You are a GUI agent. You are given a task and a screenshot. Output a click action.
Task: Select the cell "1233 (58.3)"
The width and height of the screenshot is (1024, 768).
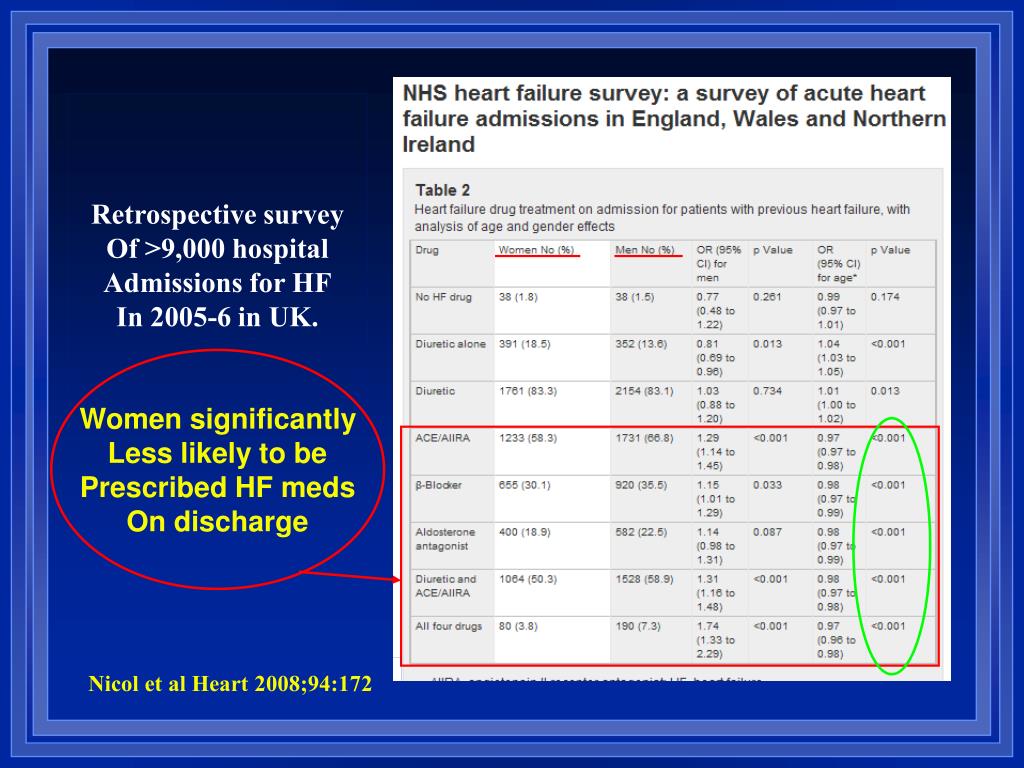(528, 438)
